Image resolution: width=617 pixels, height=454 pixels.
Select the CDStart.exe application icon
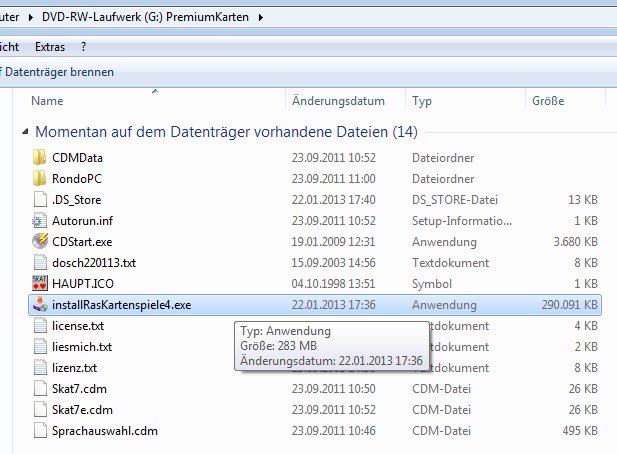pyautogui.click(x=40, y=241)
